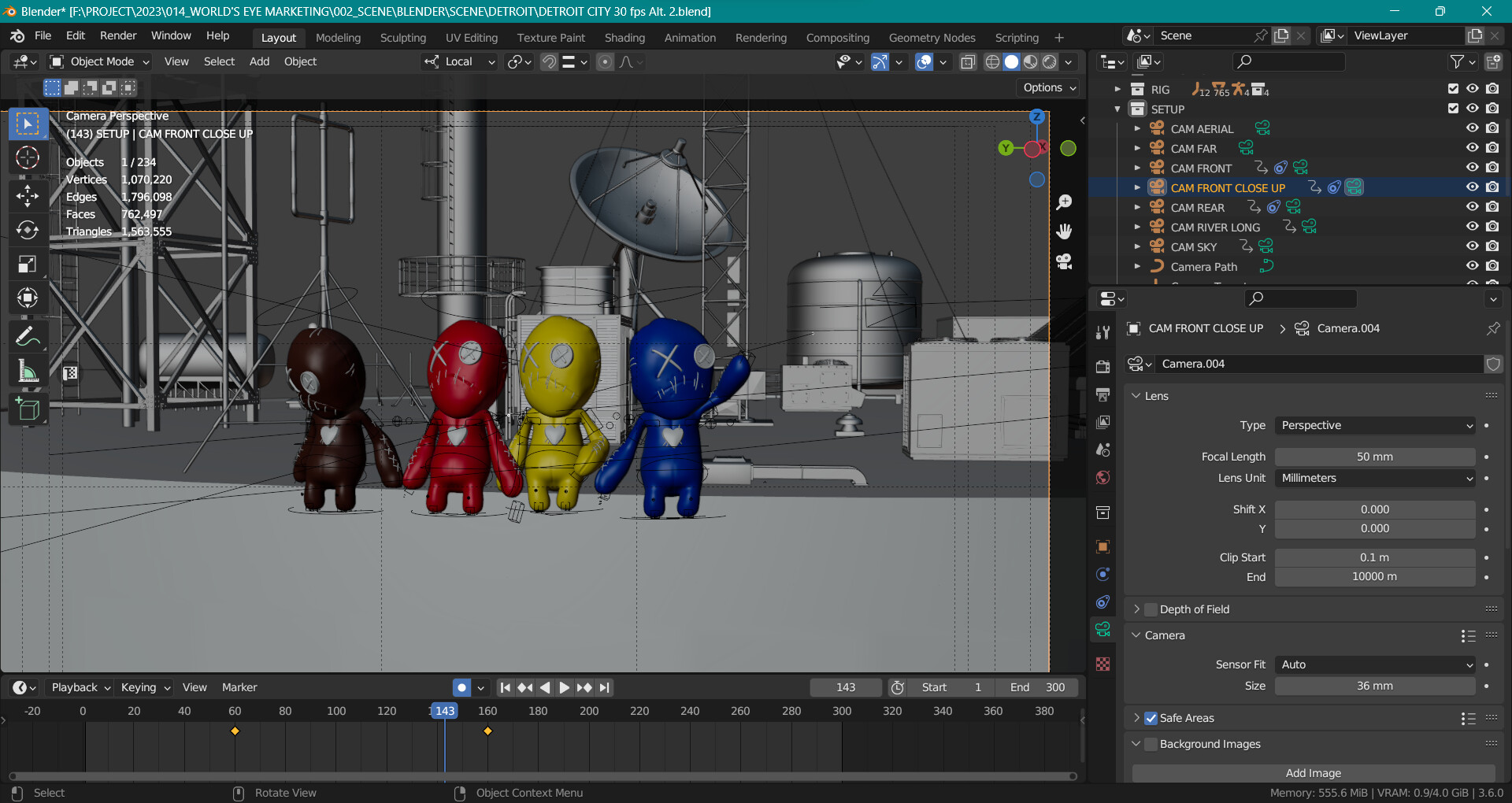
Task: Click the keyframe marker at frame 60
Action: tap(235, 731)
